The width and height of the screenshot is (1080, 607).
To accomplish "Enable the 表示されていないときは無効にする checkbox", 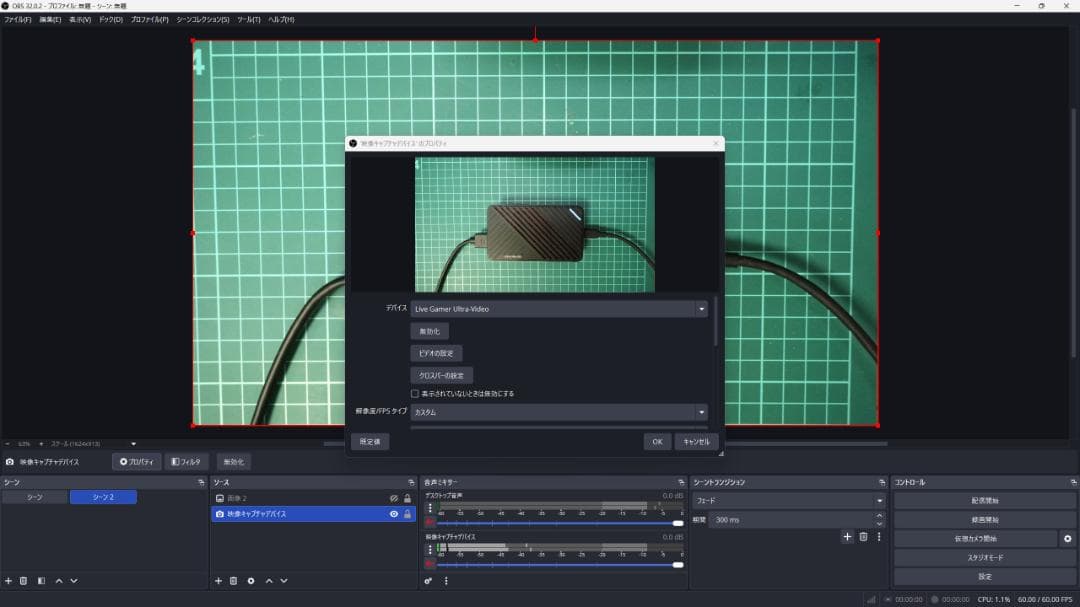I will (x=415, y=394).
